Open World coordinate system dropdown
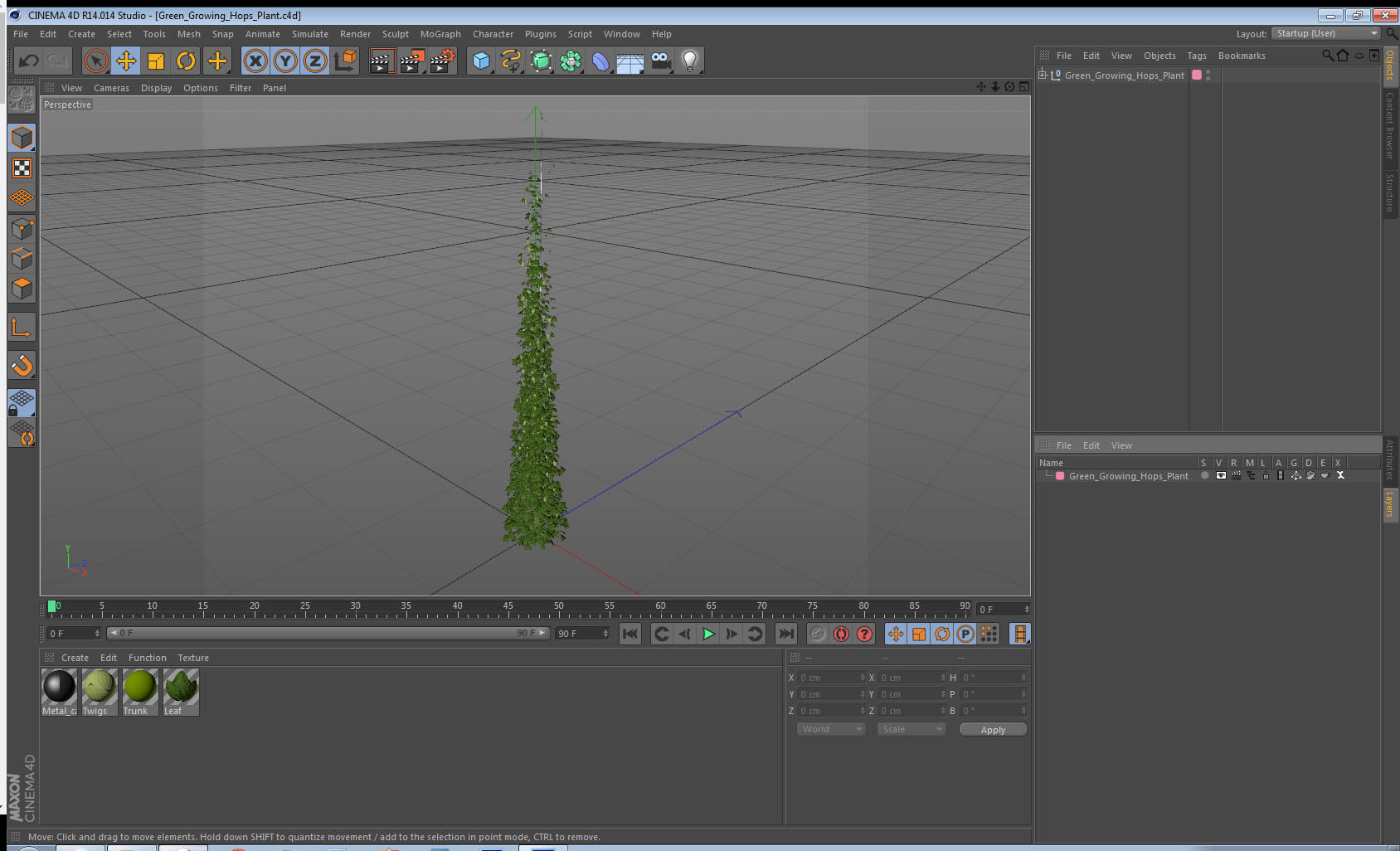 [x=831, y=729]
